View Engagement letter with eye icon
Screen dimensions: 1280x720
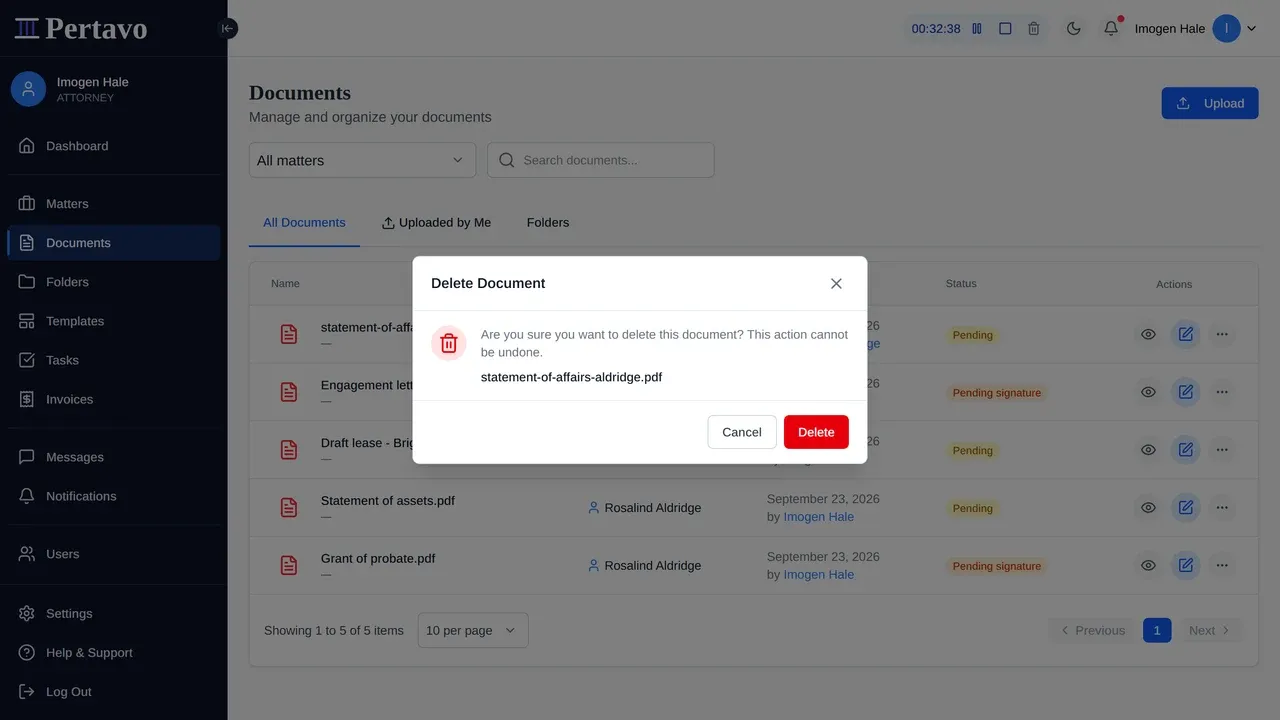coord(1148,393)
